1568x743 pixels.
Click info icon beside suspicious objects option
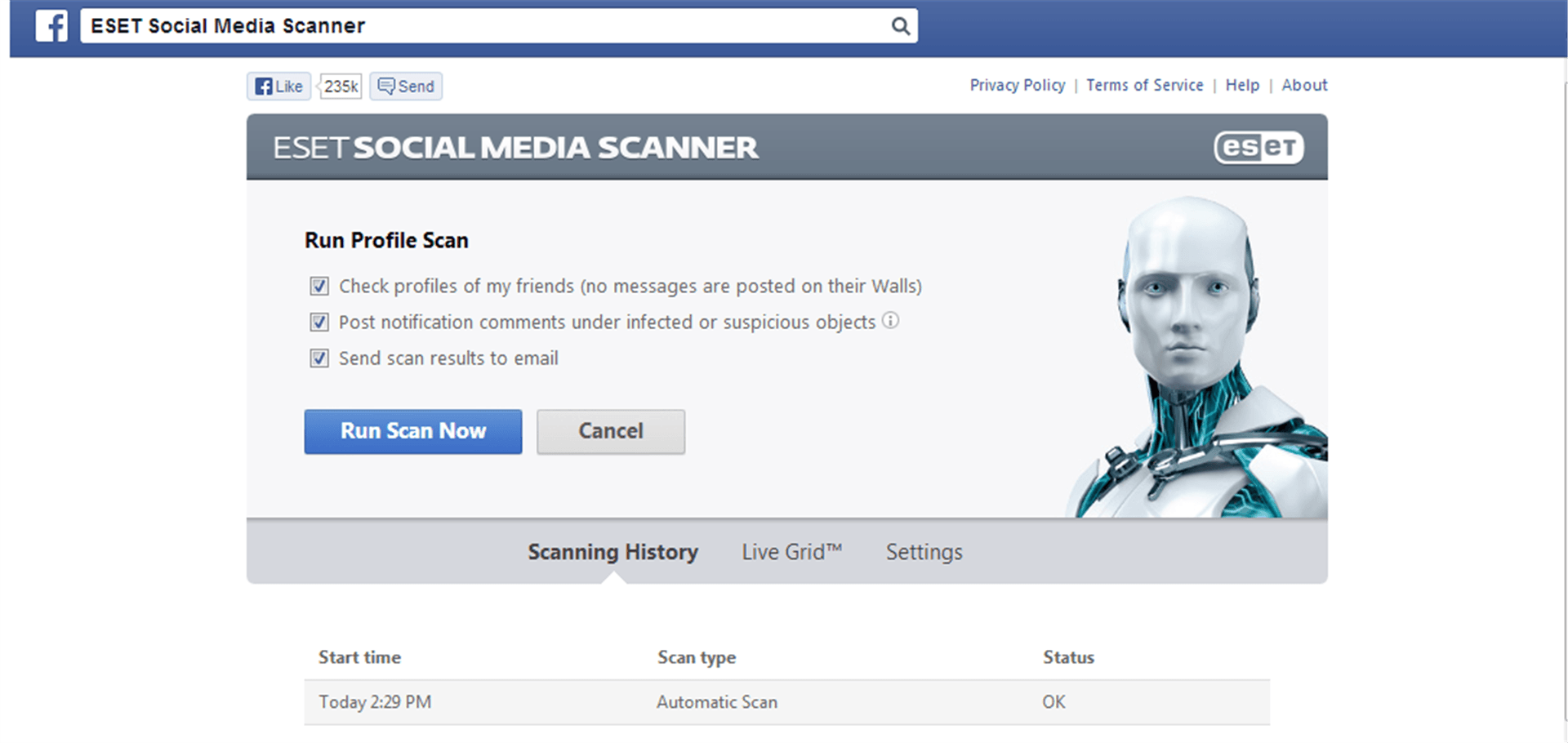[x=891, y=321]
